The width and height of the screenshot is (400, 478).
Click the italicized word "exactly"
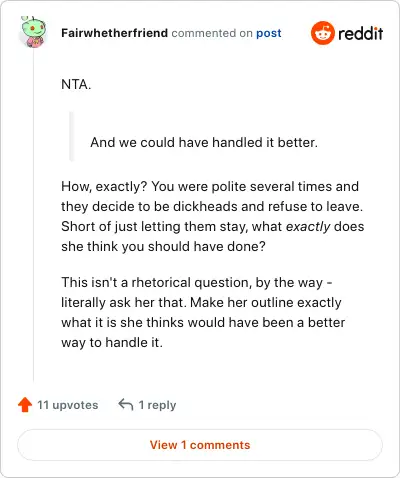tap(308, 227)
